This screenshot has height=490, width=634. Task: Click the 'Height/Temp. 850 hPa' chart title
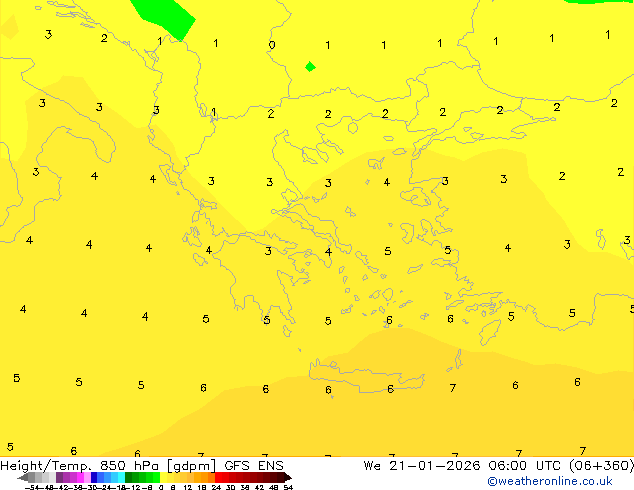[x=81, y=465]
